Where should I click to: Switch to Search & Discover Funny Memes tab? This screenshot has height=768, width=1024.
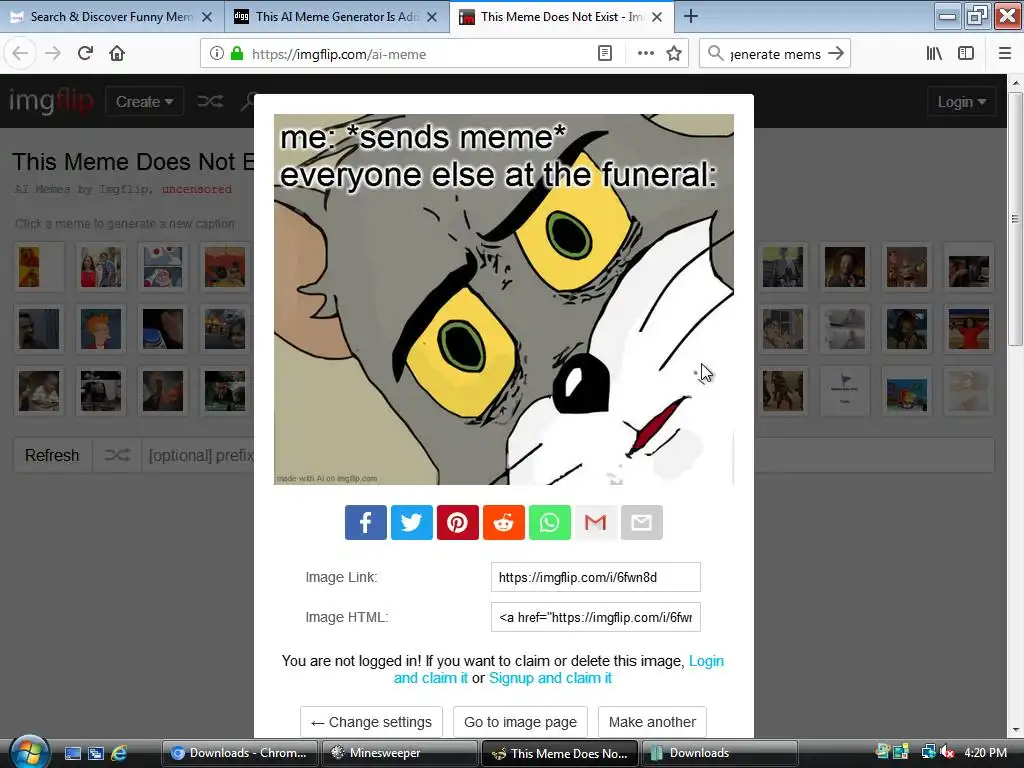tap(112, 16)
